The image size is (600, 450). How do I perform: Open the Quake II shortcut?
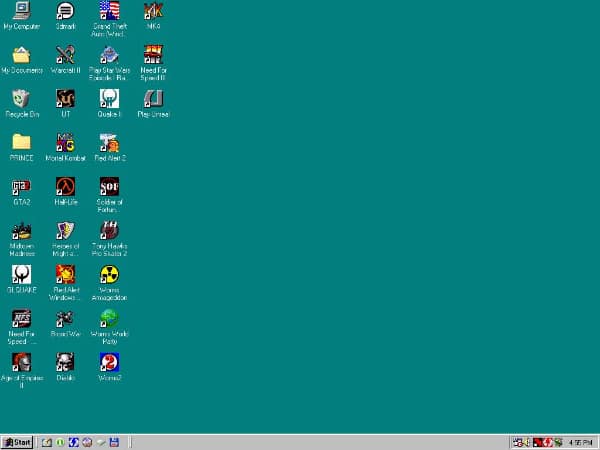[x=109, y=99]
